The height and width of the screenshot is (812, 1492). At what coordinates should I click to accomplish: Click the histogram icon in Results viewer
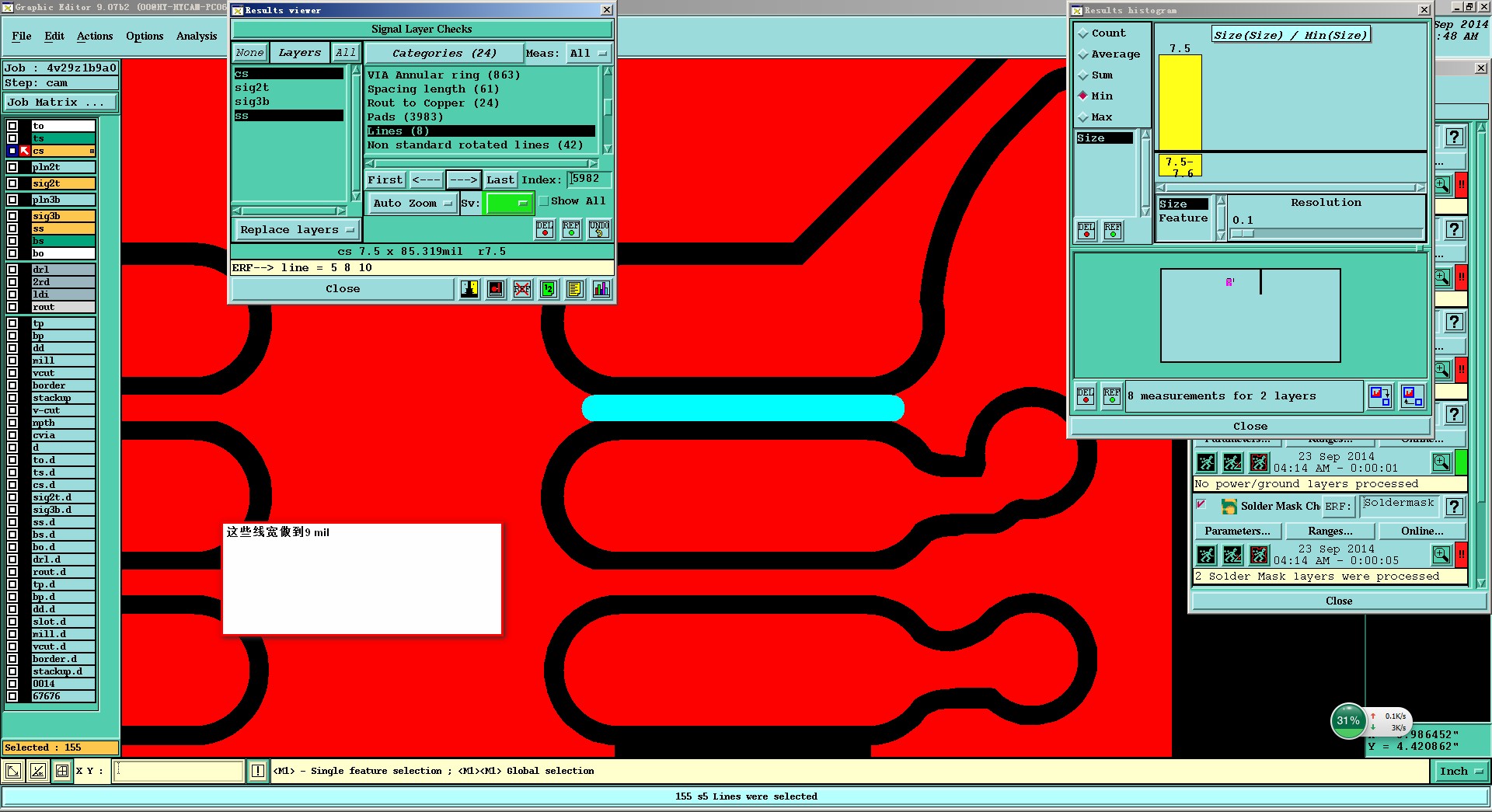tap(601, 289)
